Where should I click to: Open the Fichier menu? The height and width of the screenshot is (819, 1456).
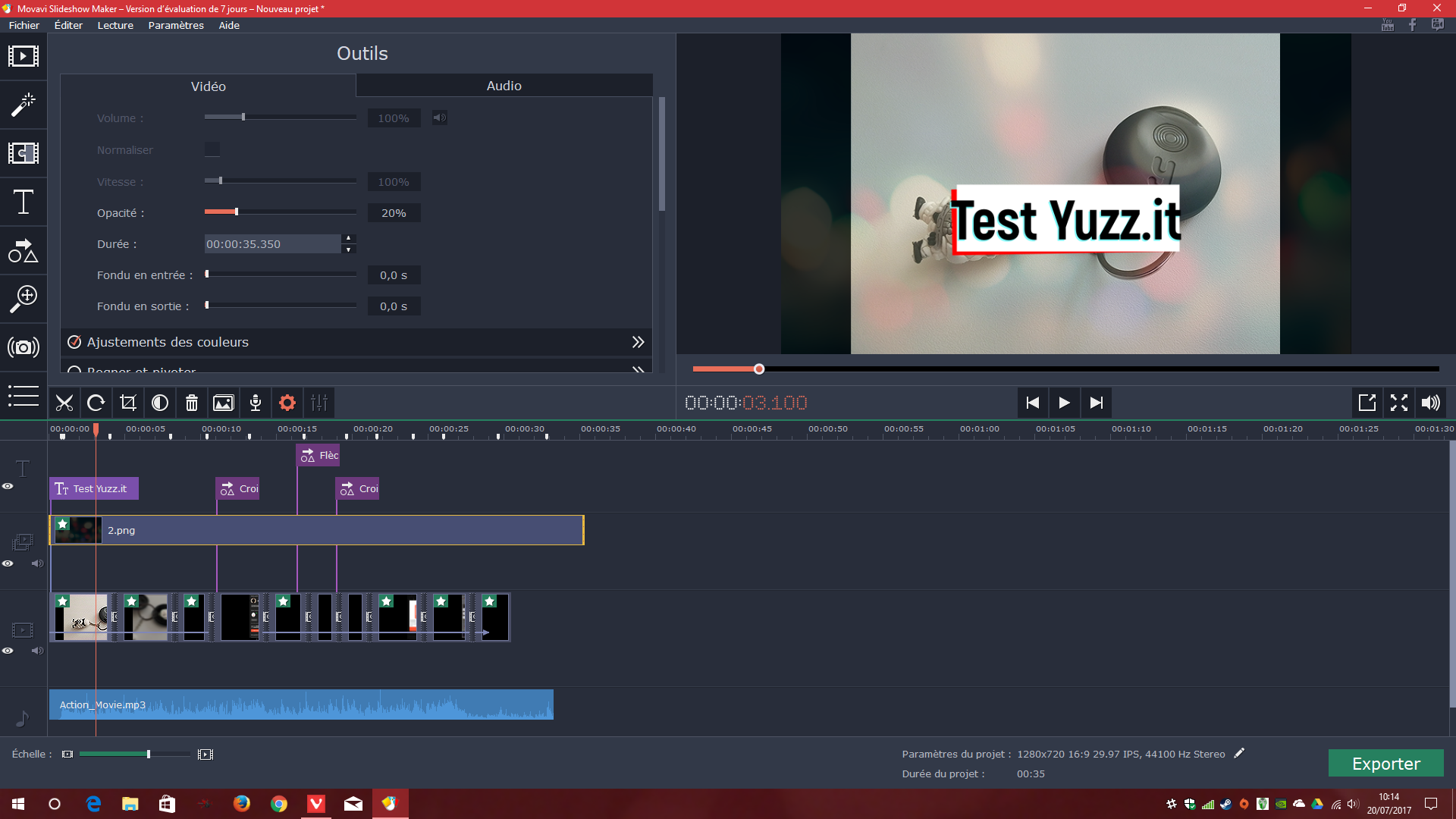pos(24,25)
